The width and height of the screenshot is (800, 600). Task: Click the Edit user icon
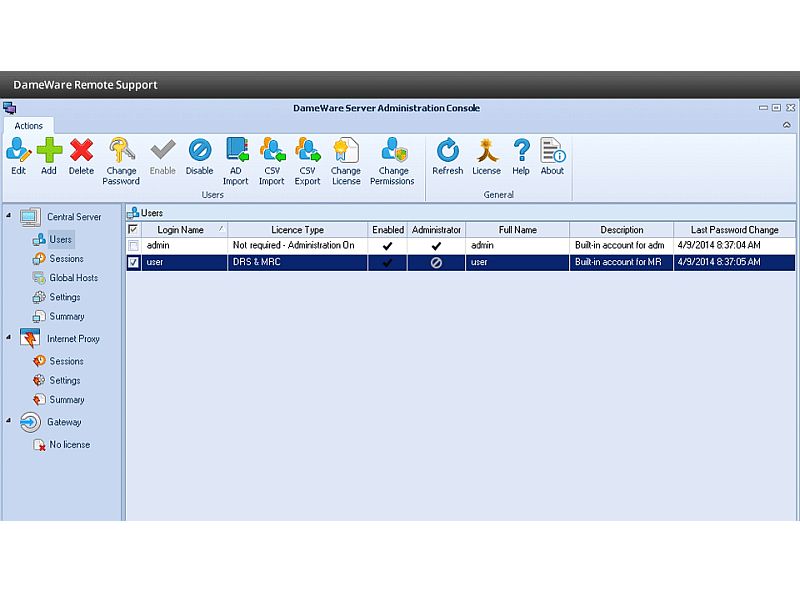pos(18,156)
